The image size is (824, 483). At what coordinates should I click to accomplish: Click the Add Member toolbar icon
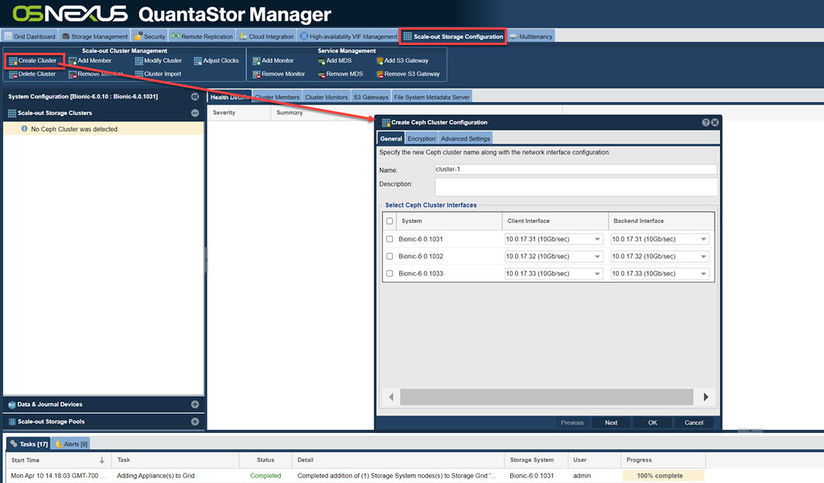[73, 61]
